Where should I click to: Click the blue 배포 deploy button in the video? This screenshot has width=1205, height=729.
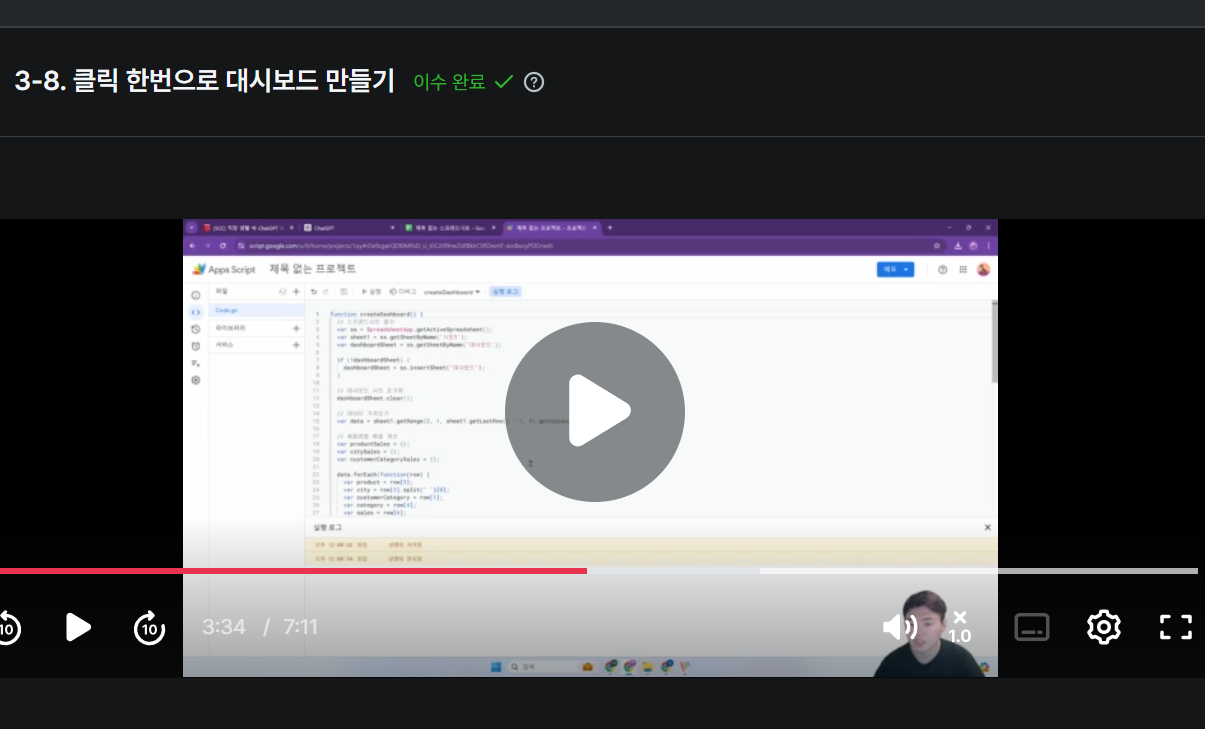[895, 269]
